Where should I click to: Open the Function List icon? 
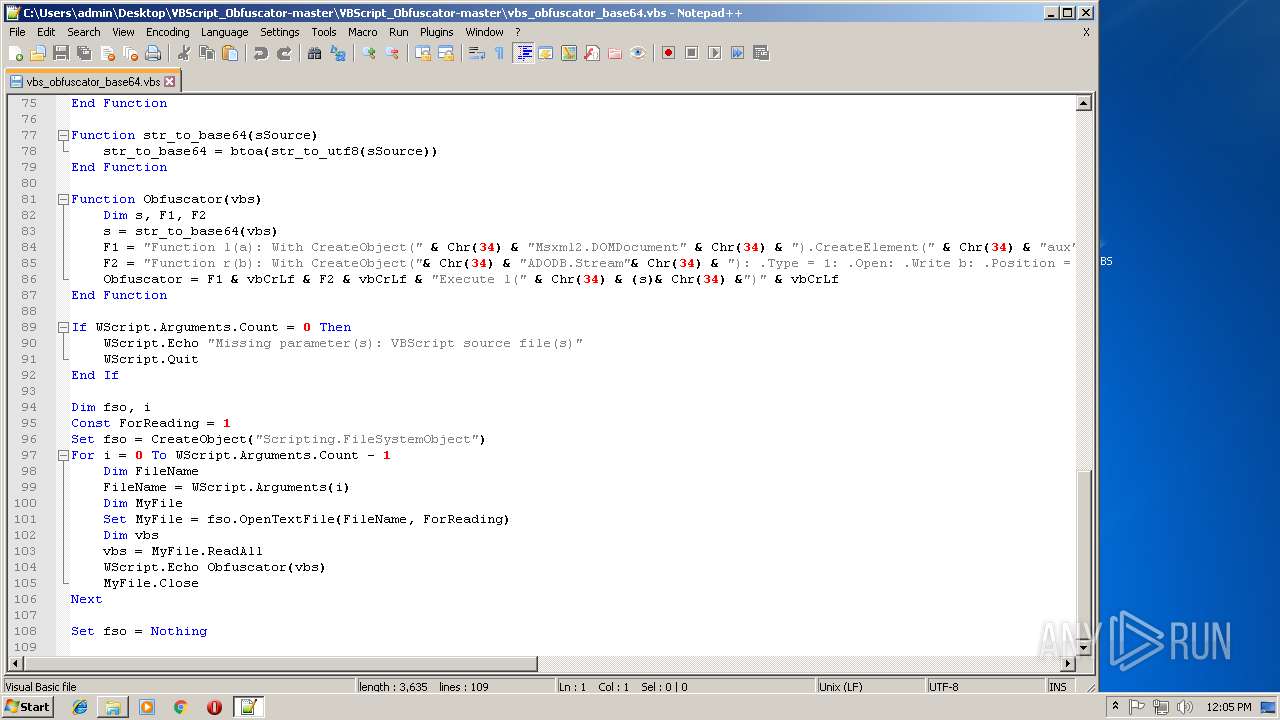point(591,53)
